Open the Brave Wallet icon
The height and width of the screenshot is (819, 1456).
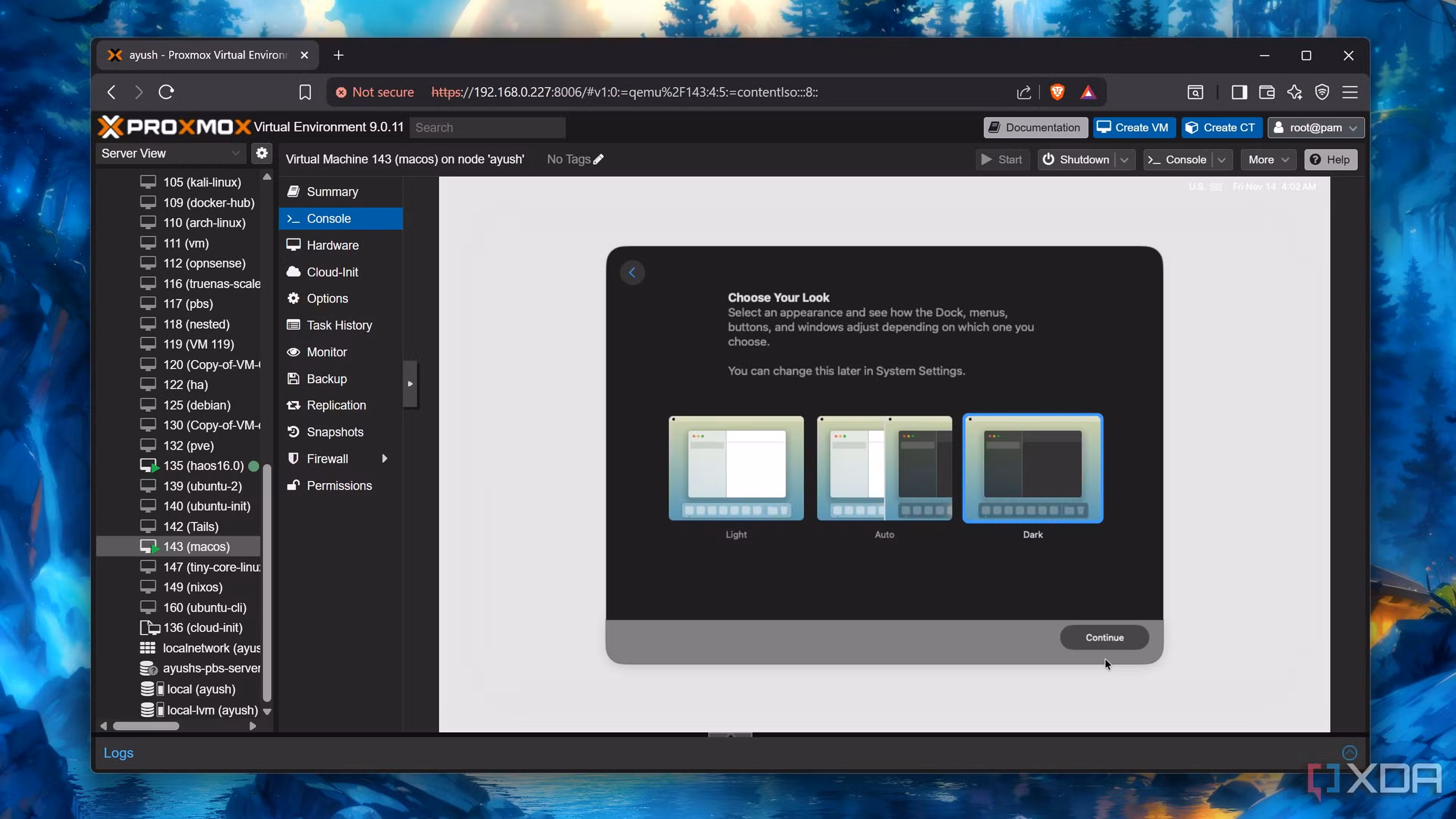tap(1267, 92)
